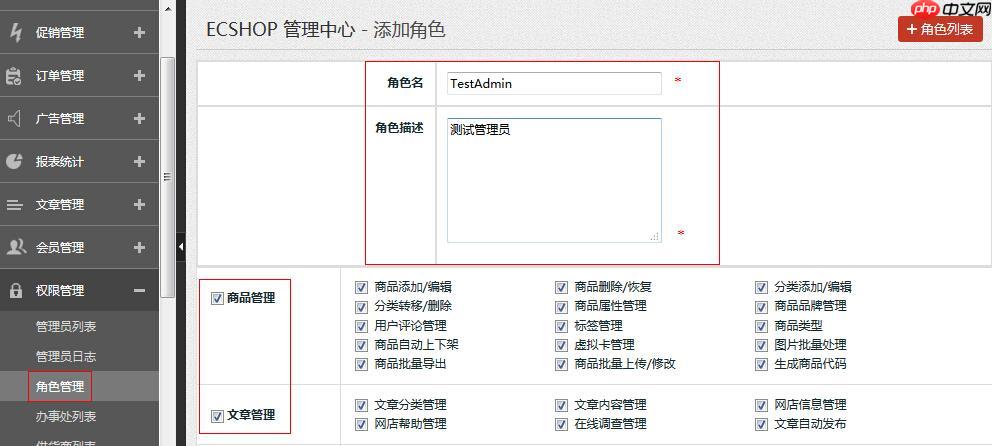Uncheck 文章自动发布 permission

click(761, 424)
